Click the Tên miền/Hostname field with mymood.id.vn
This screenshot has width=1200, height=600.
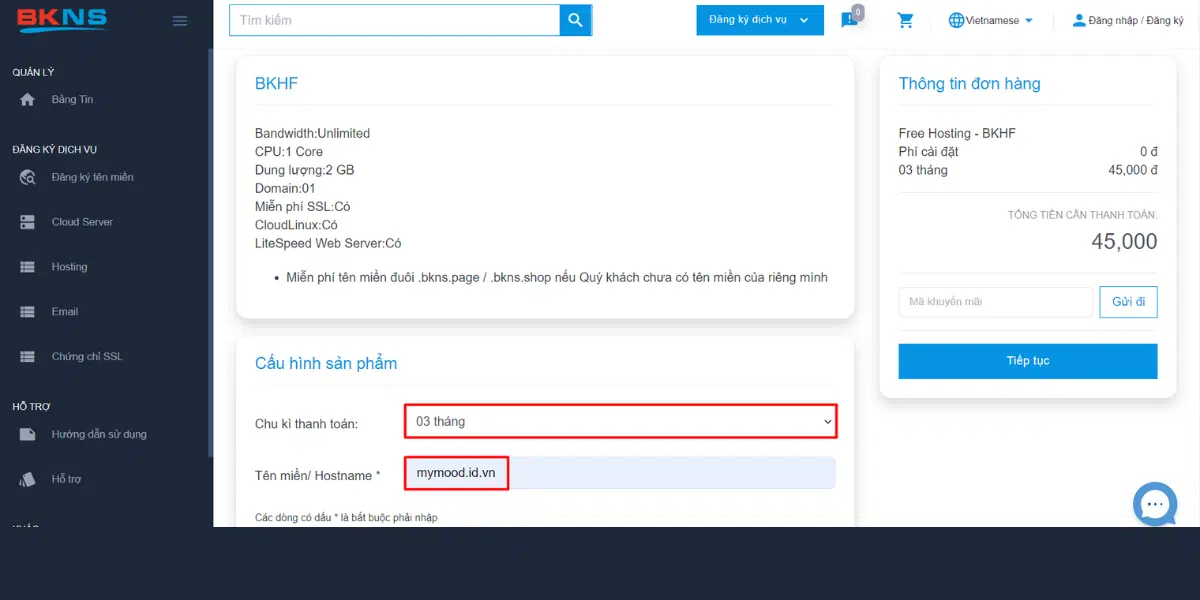pos(620,473)
